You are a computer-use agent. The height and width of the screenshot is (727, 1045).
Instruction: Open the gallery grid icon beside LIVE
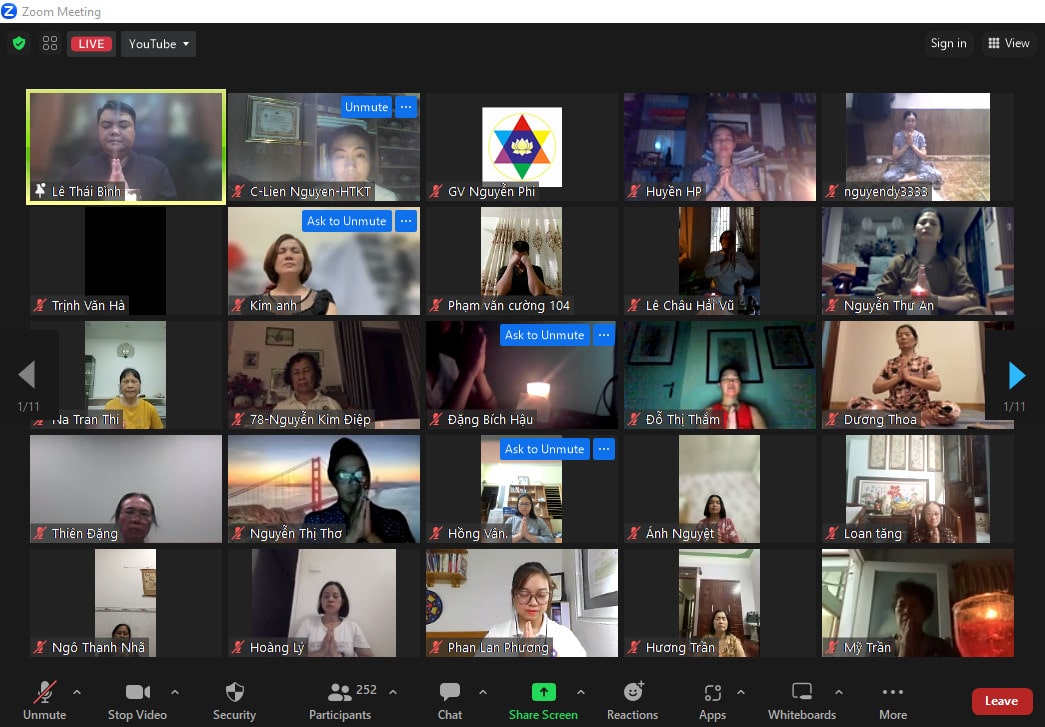(50, 43)
